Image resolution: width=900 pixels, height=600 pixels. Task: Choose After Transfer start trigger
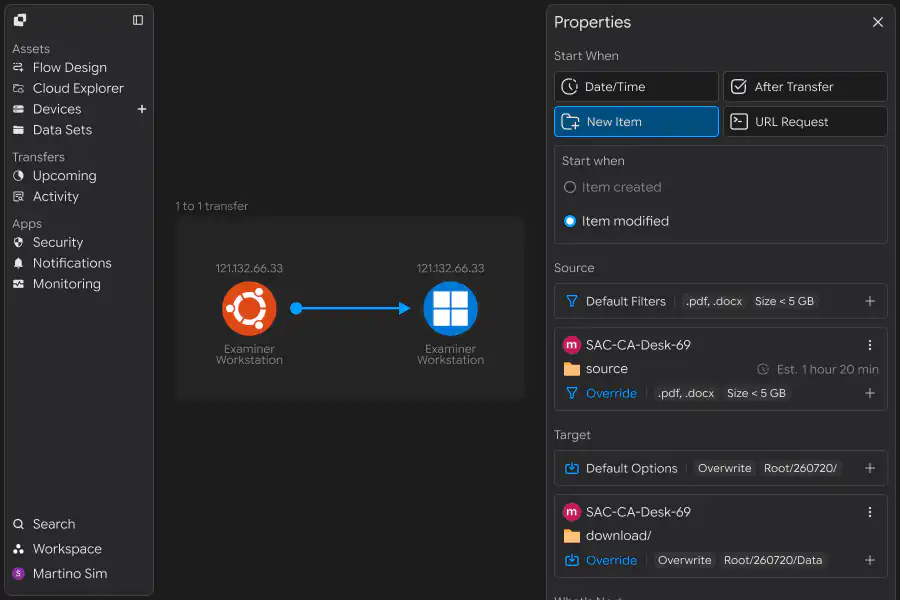pyautogui.click(x=805, y=87)
